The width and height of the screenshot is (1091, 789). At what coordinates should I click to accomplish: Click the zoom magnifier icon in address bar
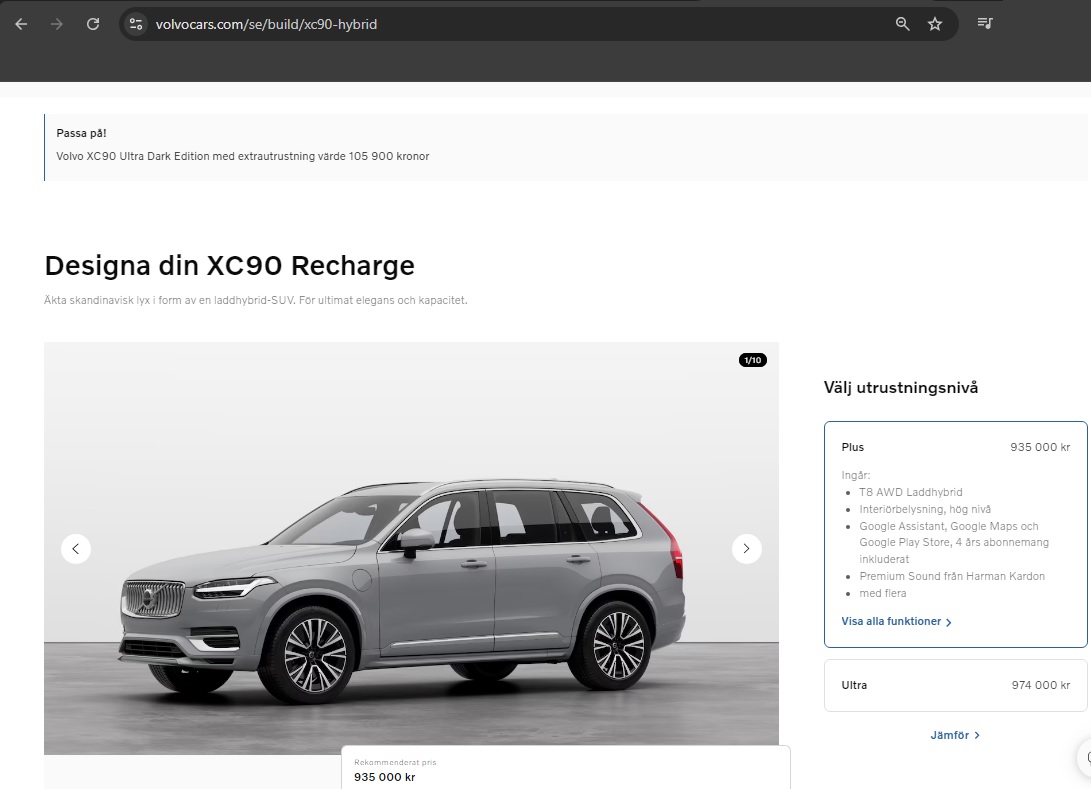click(x=902, y=24)
